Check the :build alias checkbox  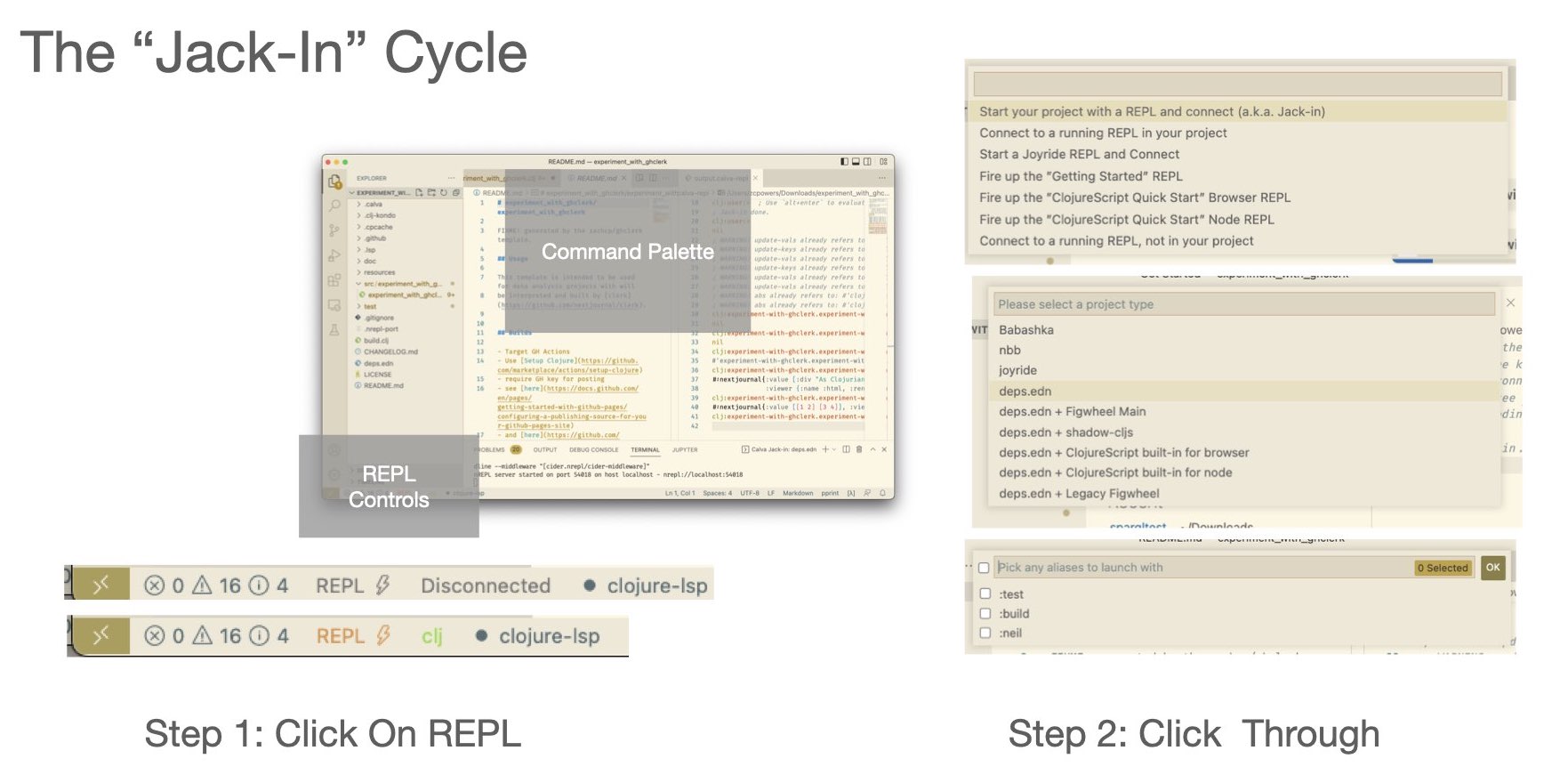click(985, 613)
